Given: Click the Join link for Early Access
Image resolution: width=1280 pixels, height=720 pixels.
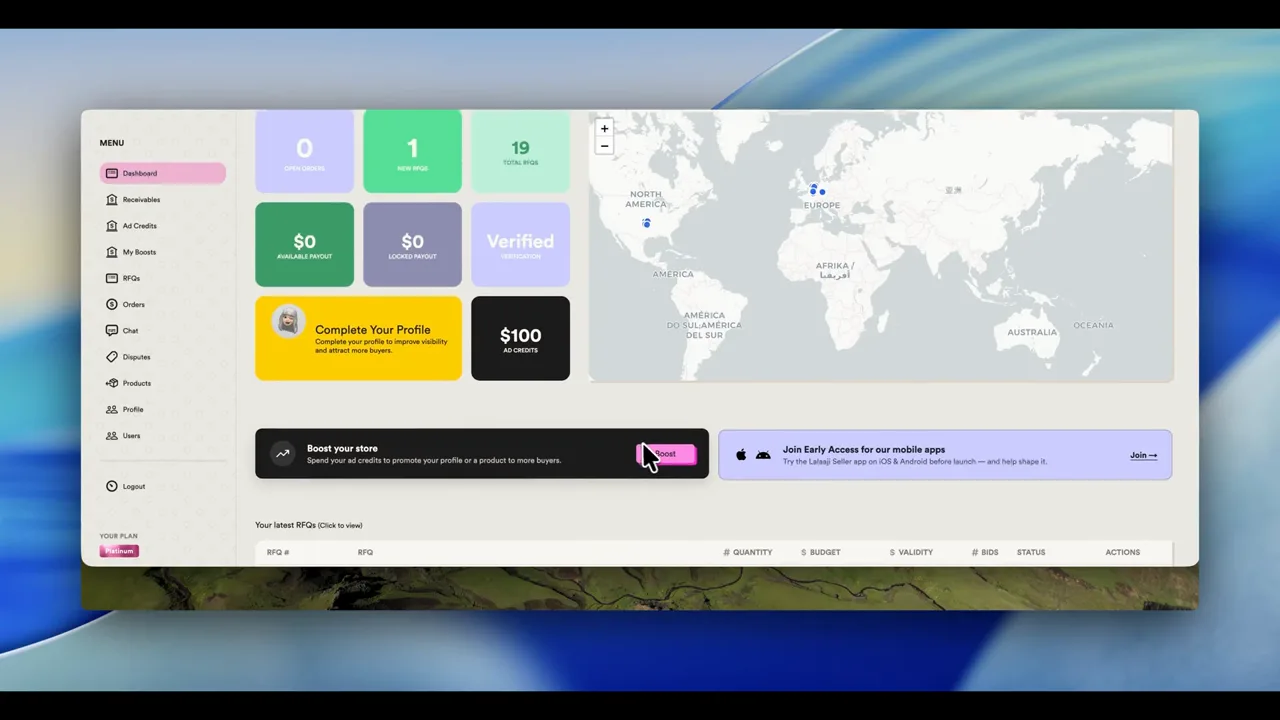Looking at the screenshot, I should [1143, 455].
